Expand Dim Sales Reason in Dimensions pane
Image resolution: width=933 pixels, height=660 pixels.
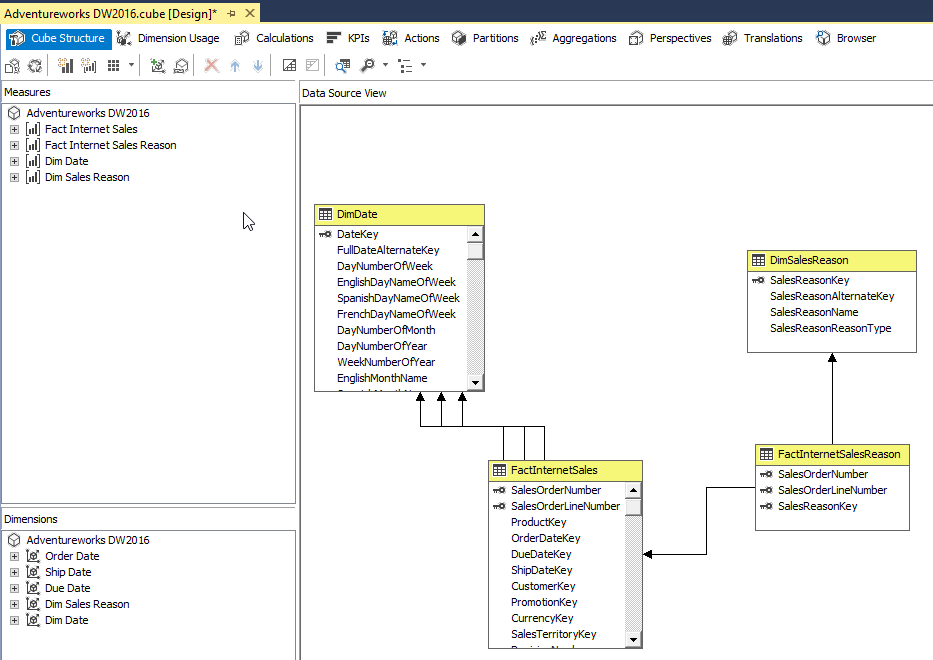pyautogui.click(x=14, y=605)
